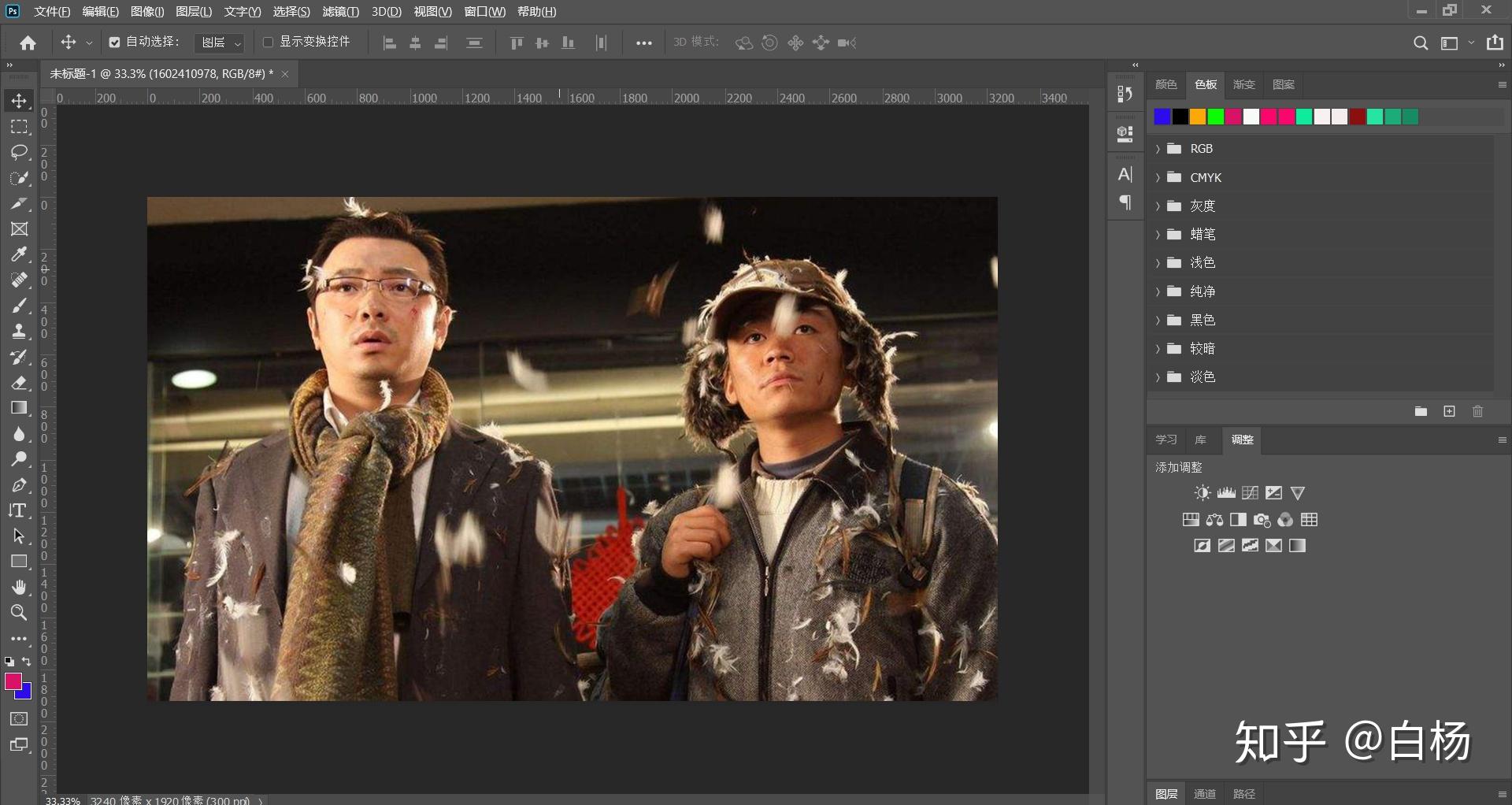This screenshot has width=1512, height=805.
Task: Open the Edit Toolbar three-dots icon
Action: coord(20,639)
